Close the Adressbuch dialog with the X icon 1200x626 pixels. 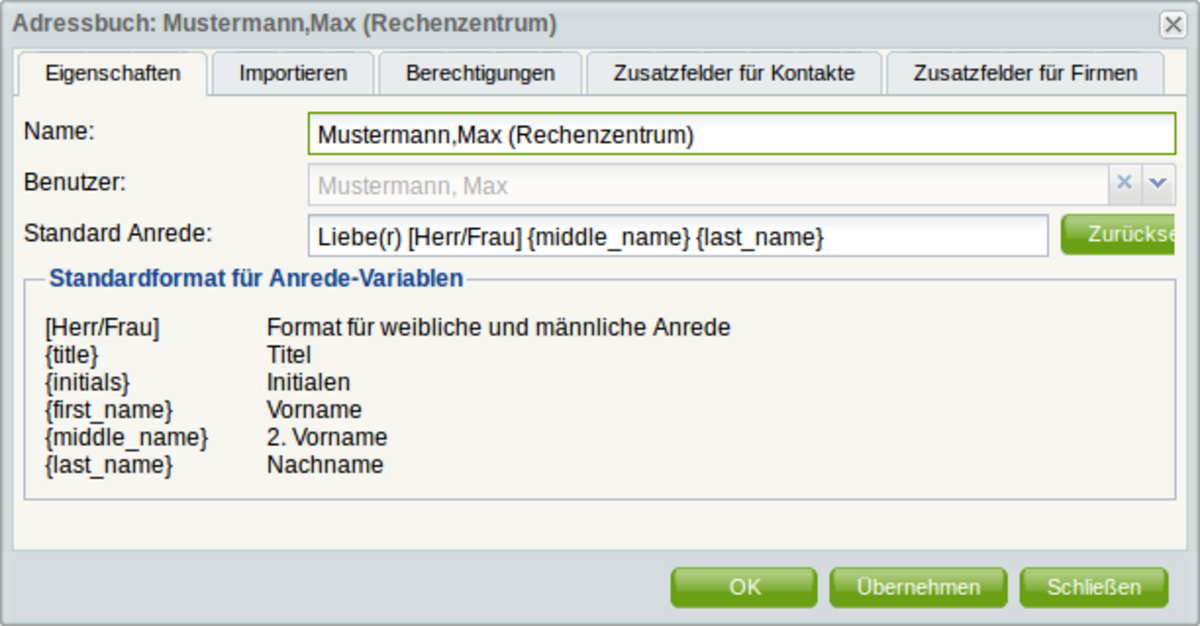(1172, 24)
